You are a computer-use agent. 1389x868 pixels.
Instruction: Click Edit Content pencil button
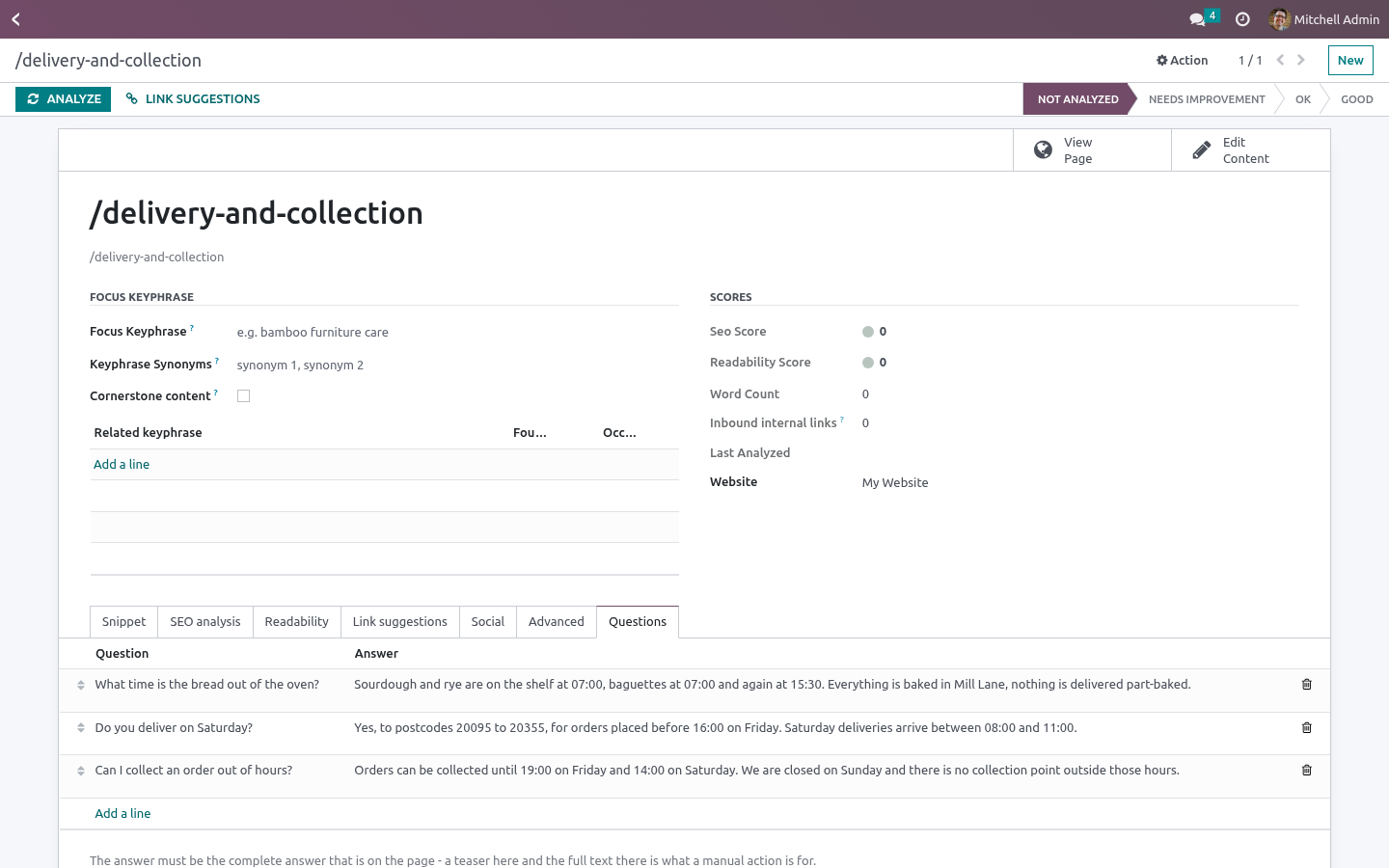pyautogui.click(x=1250, y=150)
